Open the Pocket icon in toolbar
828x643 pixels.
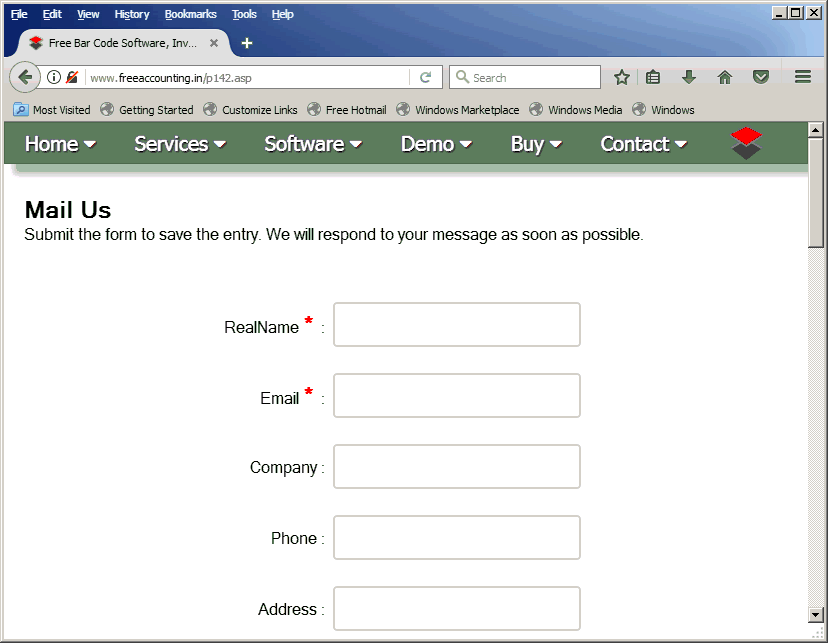(761, 77)
